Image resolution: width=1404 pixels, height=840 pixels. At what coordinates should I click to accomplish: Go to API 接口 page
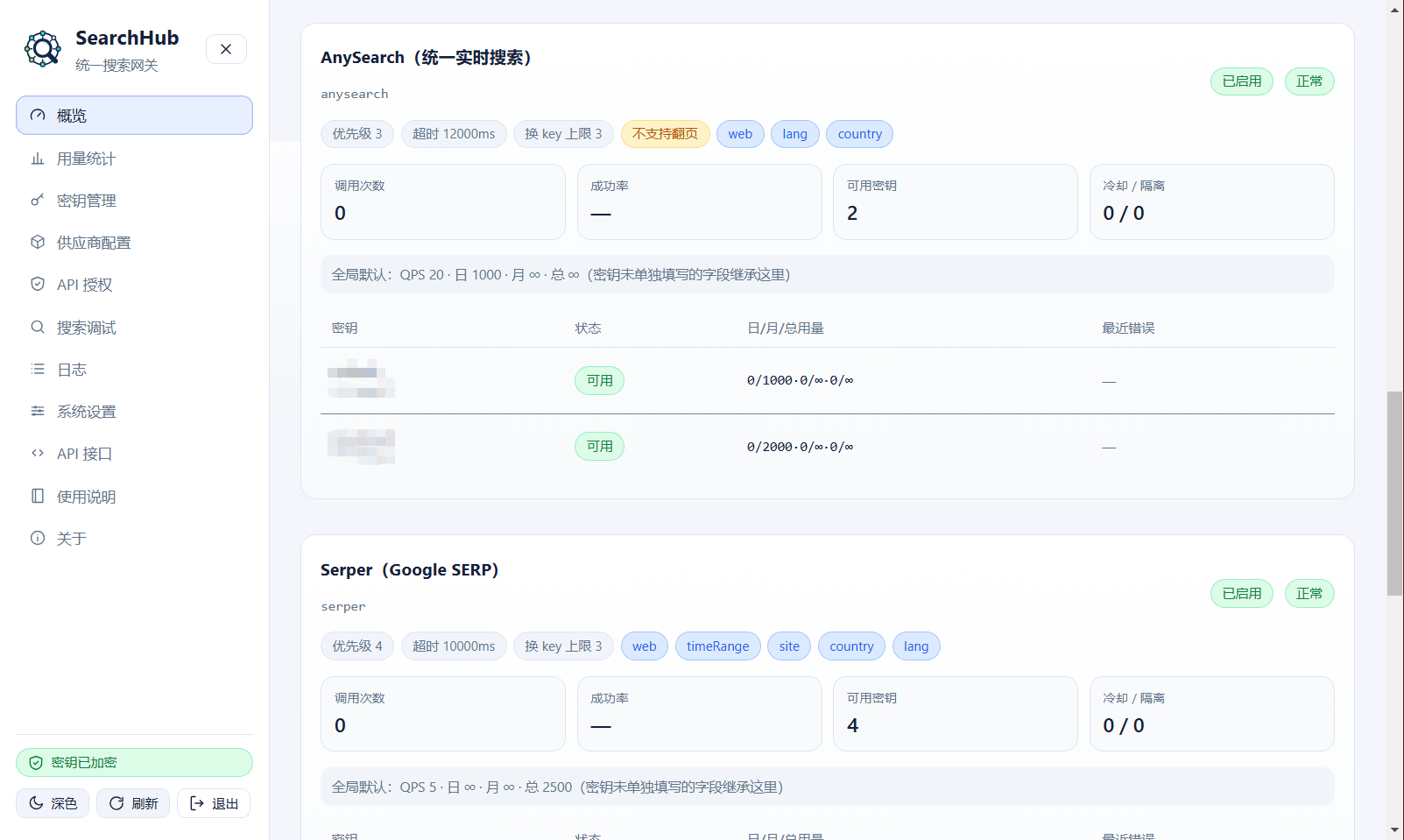[134, 454]
